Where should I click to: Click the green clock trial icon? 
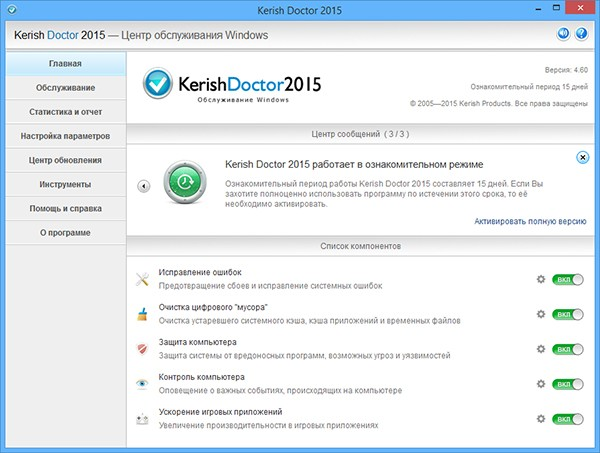point(185,182)
